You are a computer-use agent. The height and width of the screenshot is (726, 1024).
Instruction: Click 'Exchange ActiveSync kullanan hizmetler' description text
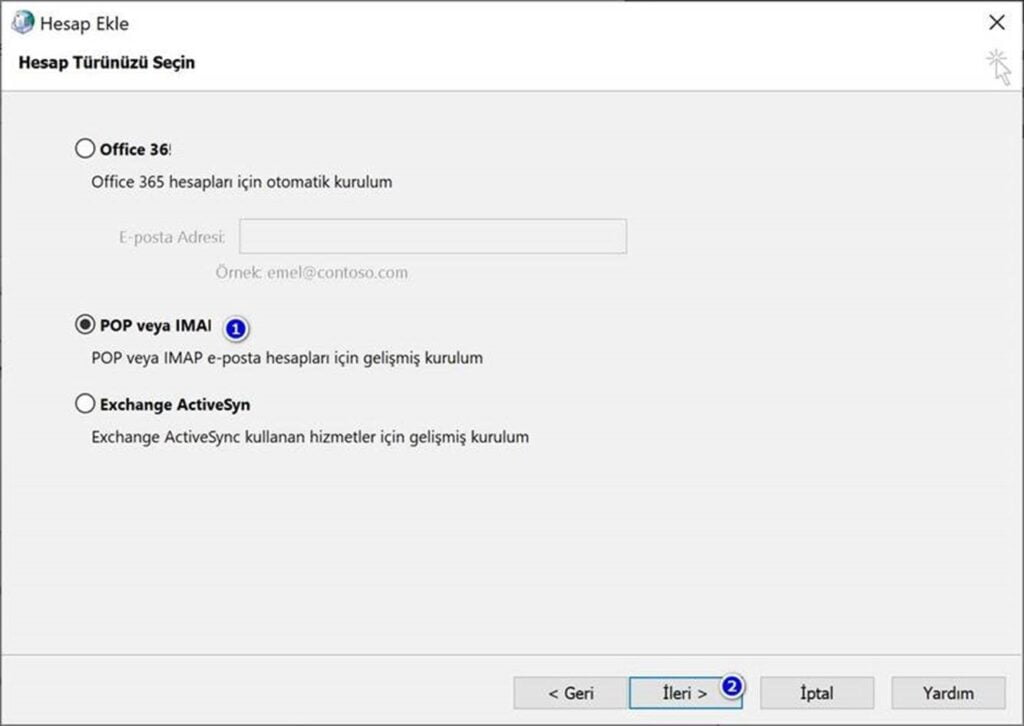pyautogui.click(x=310, y=437)
